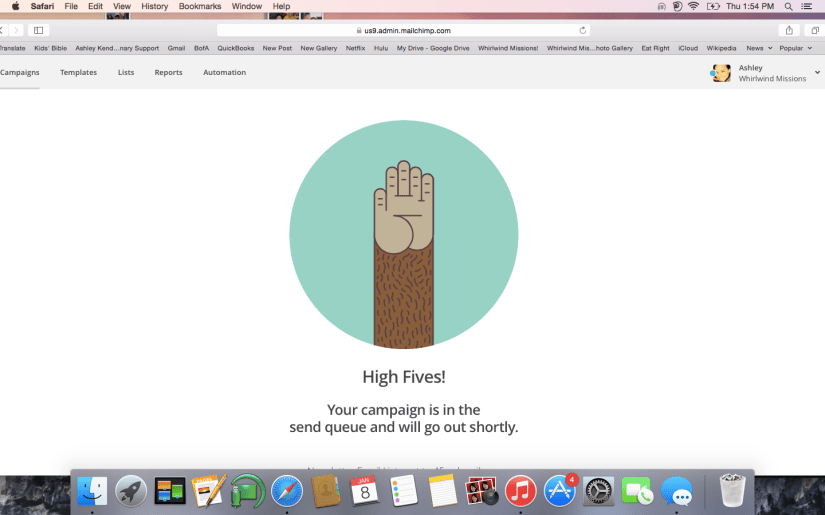Open My Drive - Google Drive bookmark

coord(433,48)
